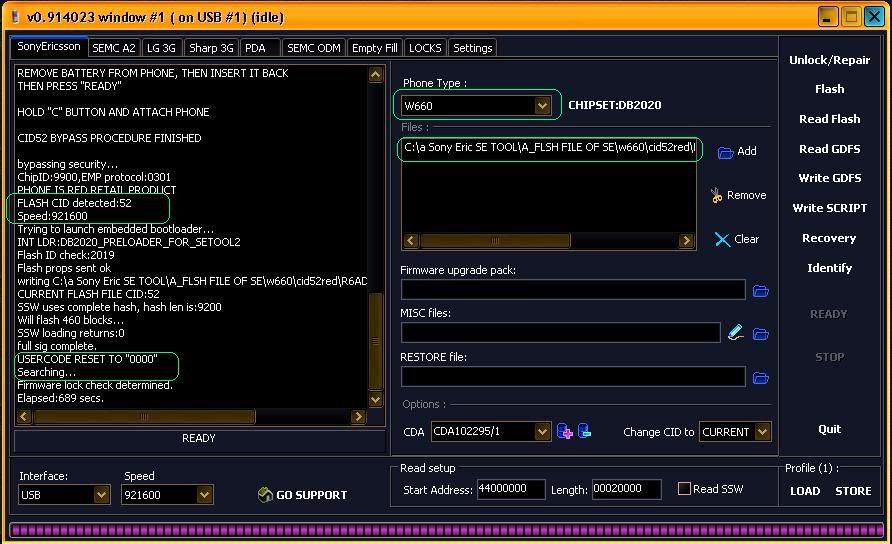This screenshot has height=544, width=892.
Task: Click the Files list scrollbar left arrow
Action: pos(411,241)
